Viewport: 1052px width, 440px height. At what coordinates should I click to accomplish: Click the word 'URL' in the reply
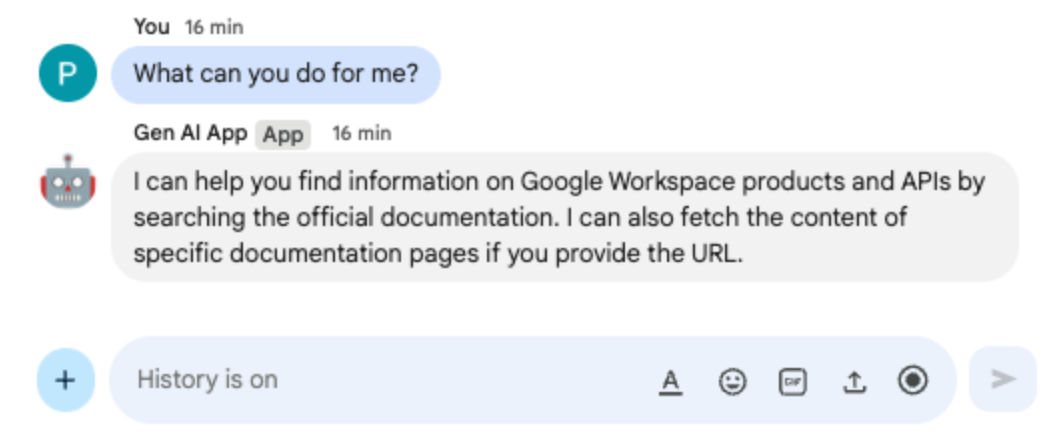click(717, 252)
